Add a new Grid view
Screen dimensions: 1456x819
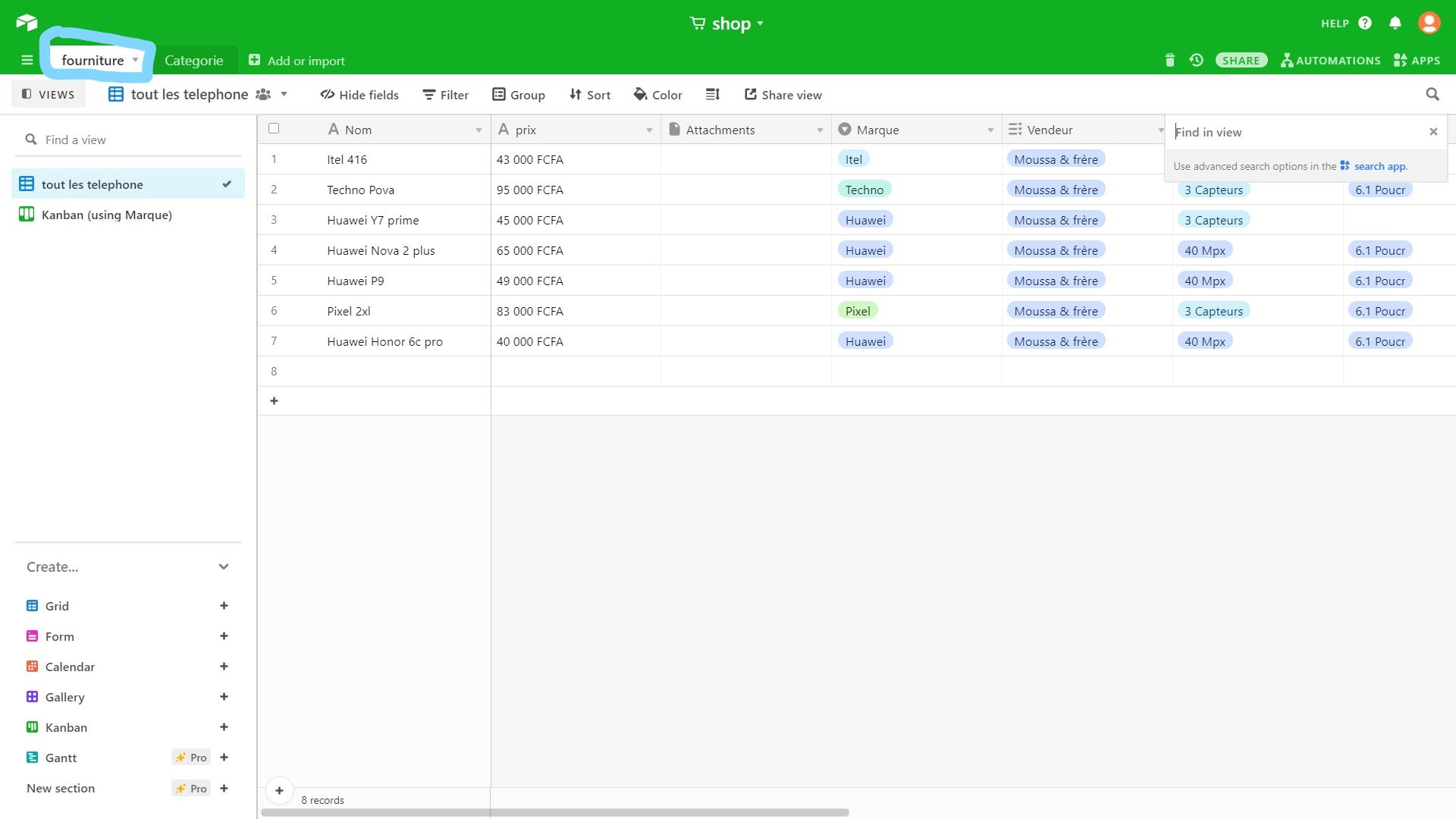[224, 605]
